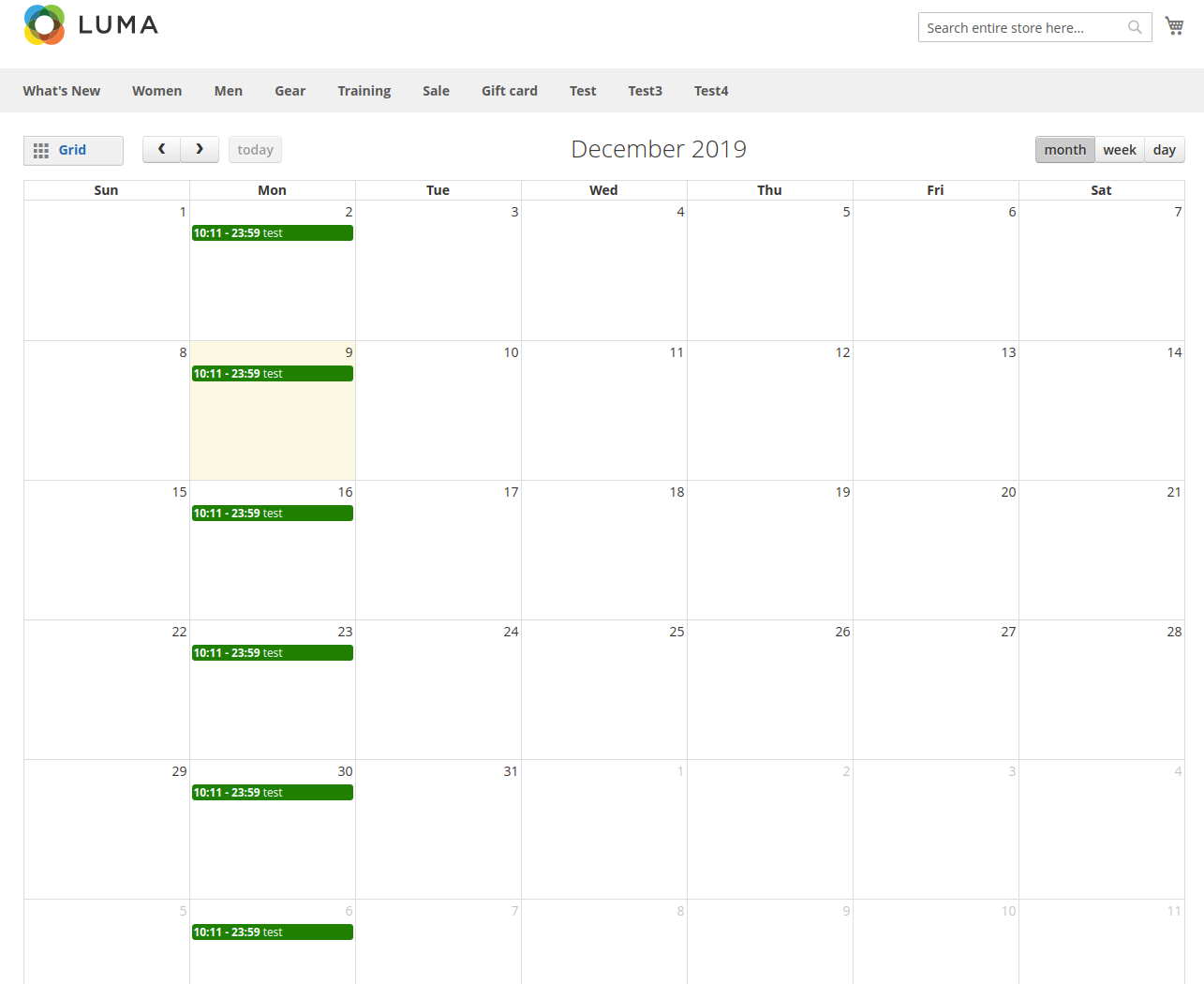
Task: Open the Gear menu
Action: pos(290,91)
